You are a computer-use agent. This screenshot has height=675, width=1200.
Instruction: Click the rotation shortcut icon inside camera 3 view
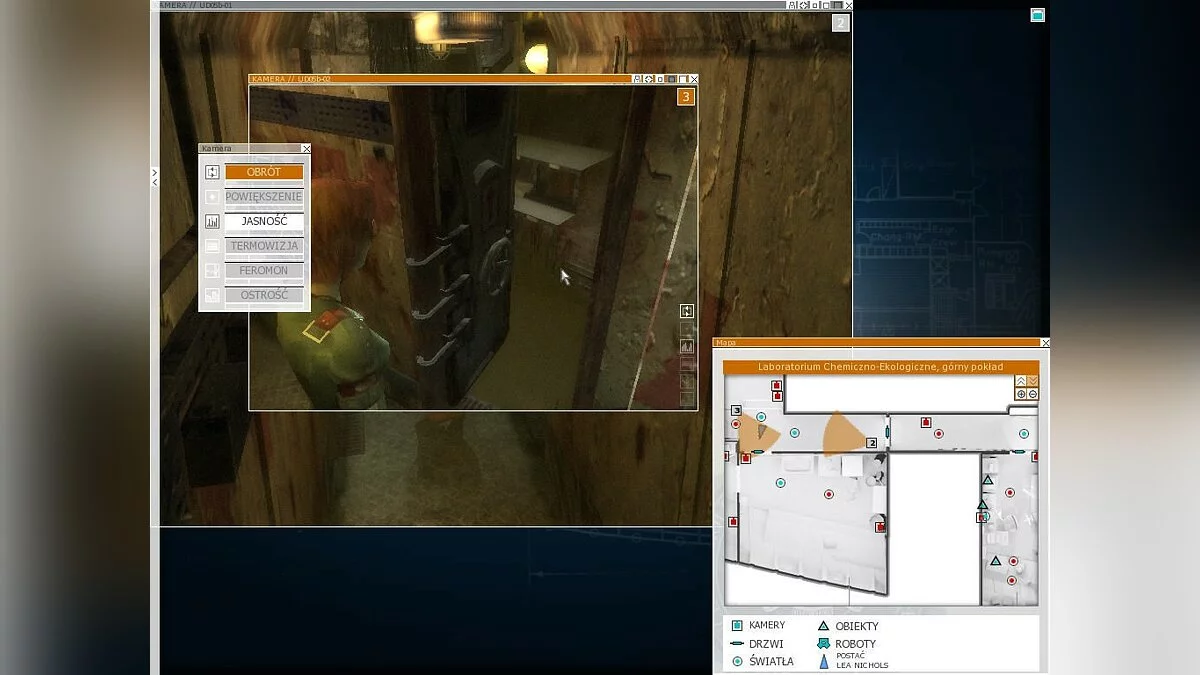(x=687, y=311)
